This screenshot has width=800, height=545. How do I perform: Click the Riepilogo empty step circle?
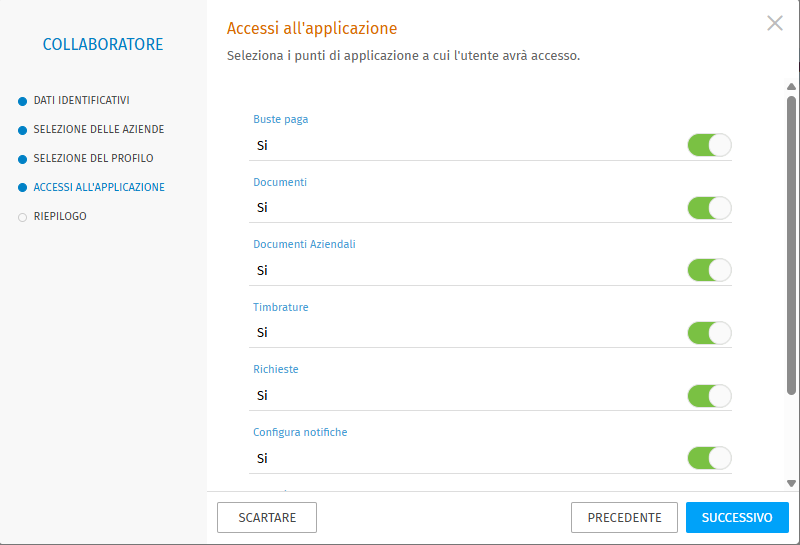[x=22, y=217]
